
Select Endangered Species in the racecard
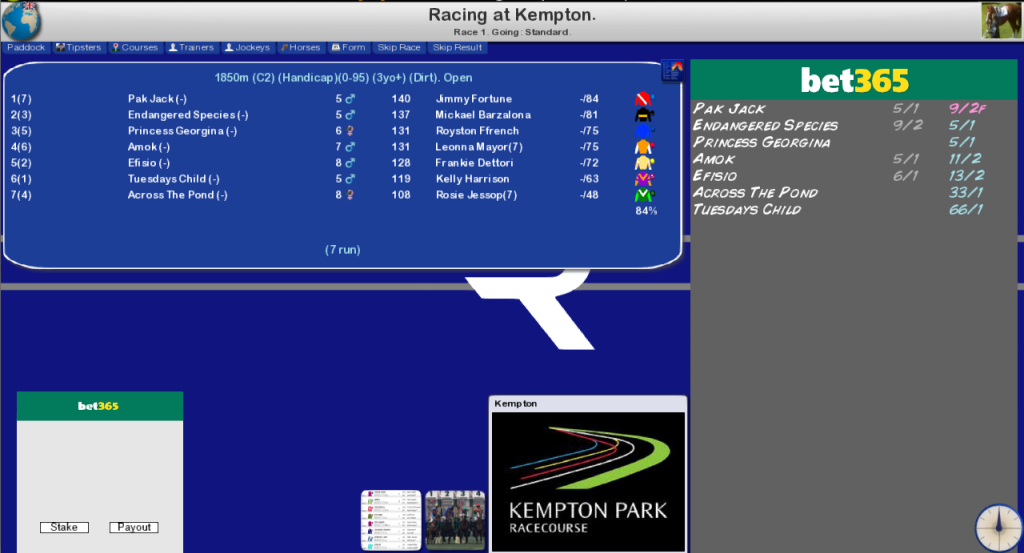(188, 115)
